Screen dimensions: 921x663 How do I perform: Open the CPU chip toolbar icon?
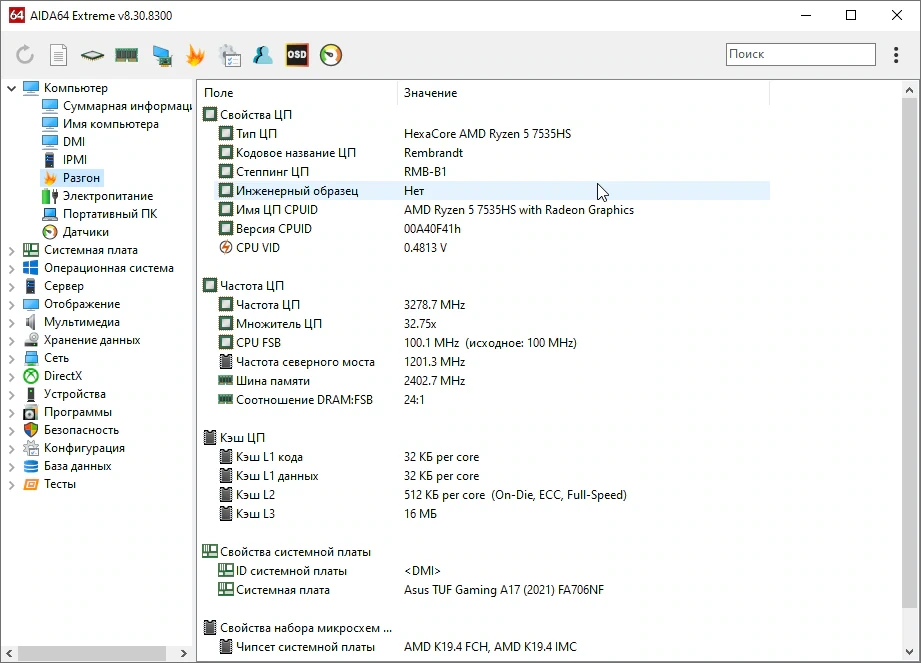[x=92, y=55]
